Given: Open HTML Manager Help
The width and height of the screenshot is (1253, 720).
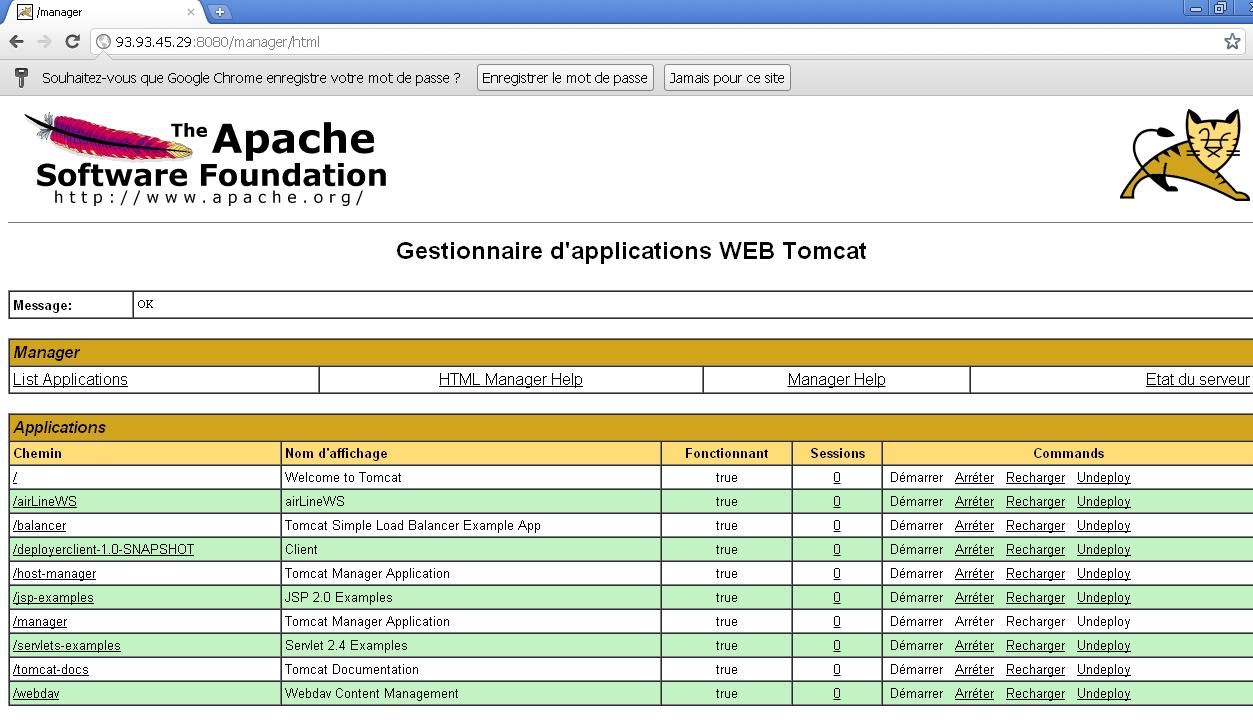Looking at the screenshot, I should (x=510, y=380).
